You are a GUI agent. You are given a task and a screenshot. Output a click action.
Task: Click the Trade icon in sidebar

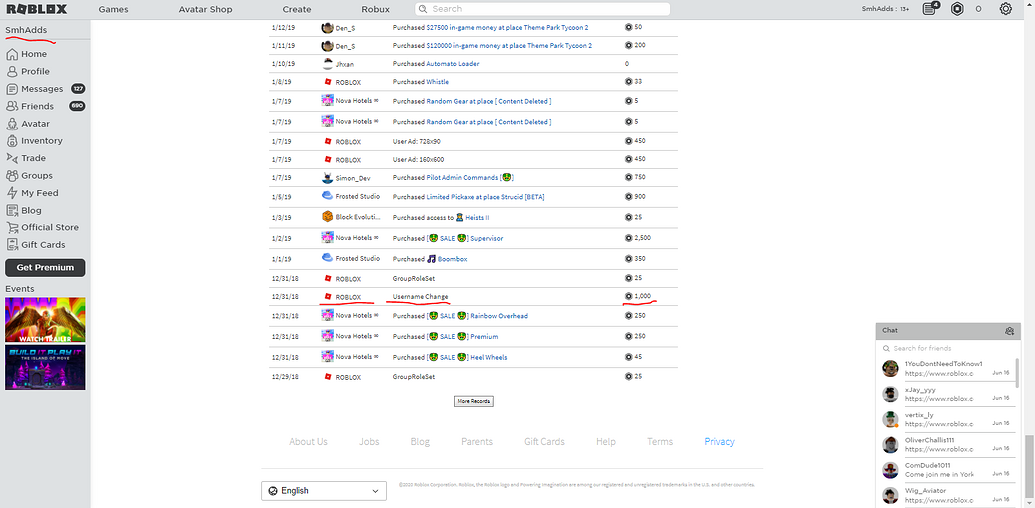pyautogui.click(x=11, y=158)
